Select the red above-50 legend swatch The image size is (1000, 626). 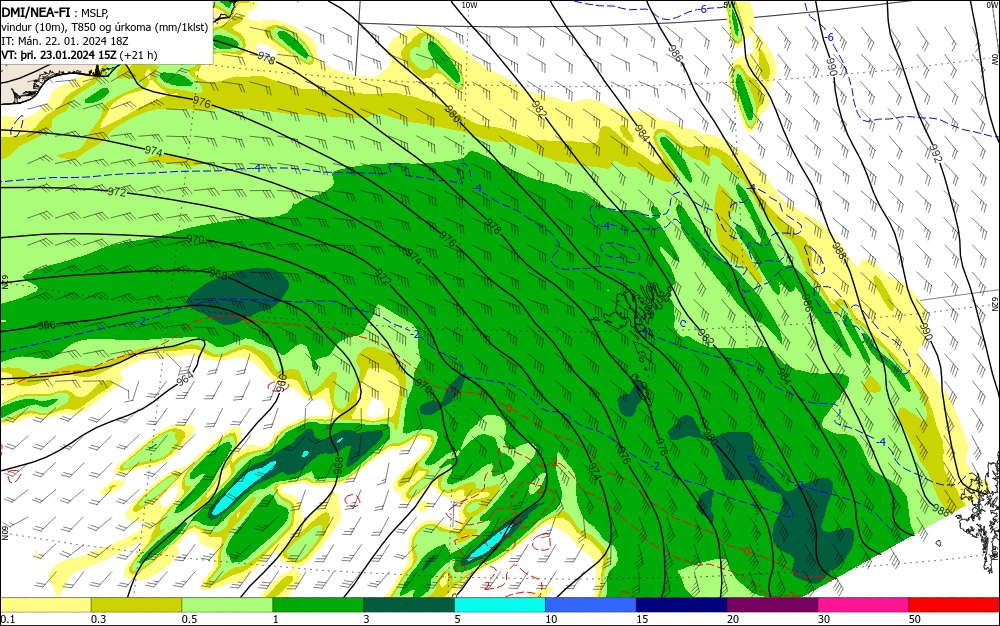click(x=954, y=605)
